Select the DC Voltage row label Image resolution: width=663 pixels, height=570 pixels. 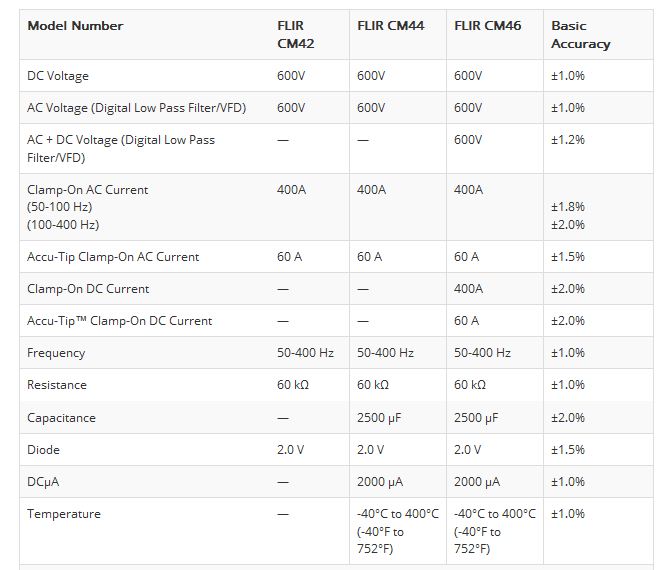58,76
